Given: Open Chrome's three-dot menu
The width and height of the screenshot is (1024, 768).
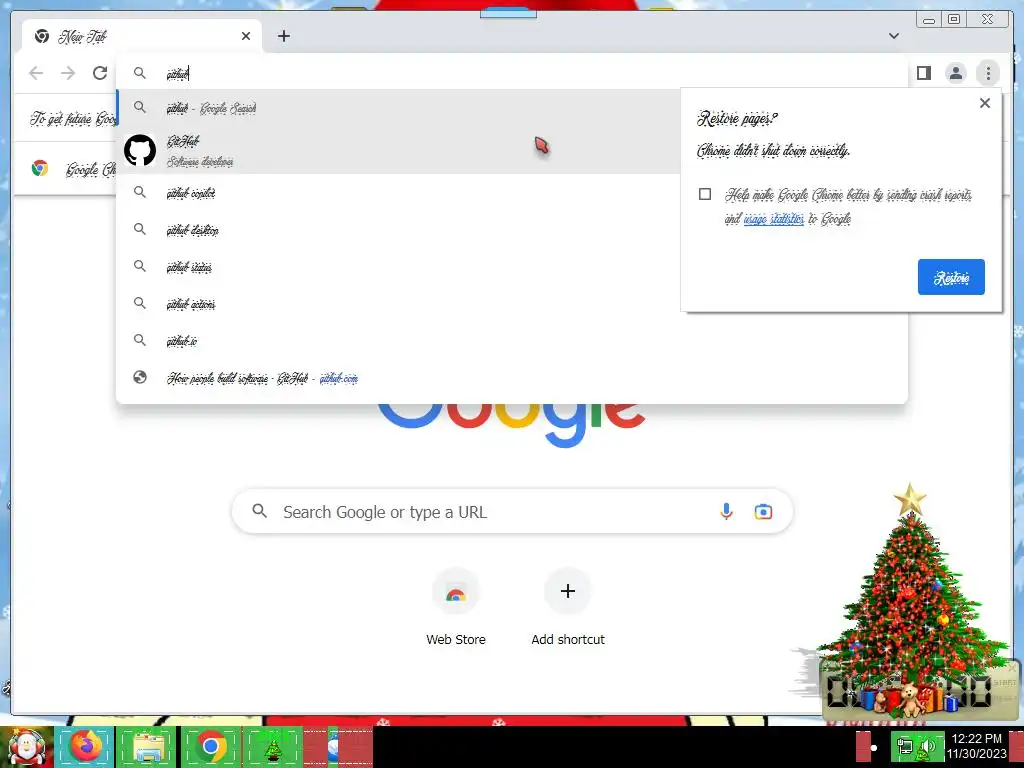Looking at the screenshot, I should click(988, 73).
